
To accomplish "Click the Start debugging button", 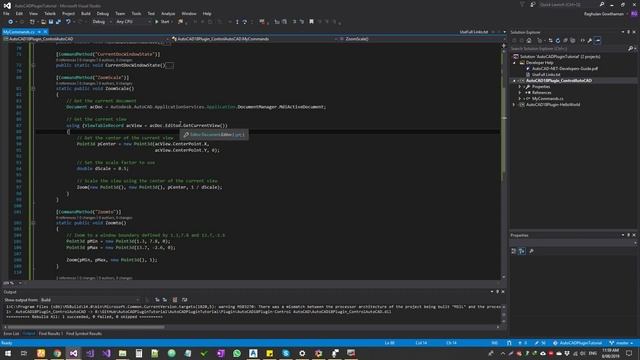I will [x=162, y=22].
